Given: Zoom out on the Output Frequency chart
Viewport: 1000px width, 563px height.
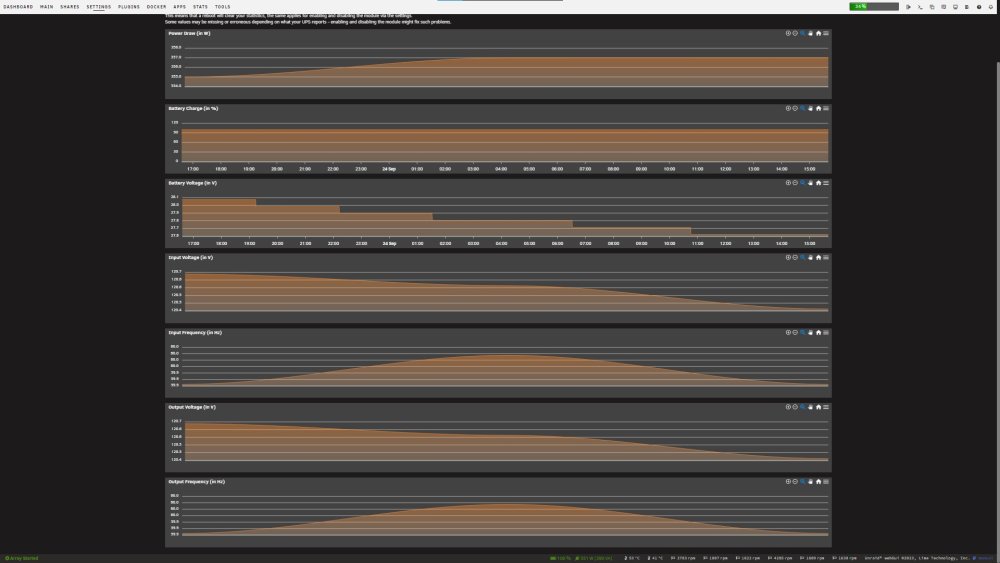Looking at the screenshot, I should 795,481.
